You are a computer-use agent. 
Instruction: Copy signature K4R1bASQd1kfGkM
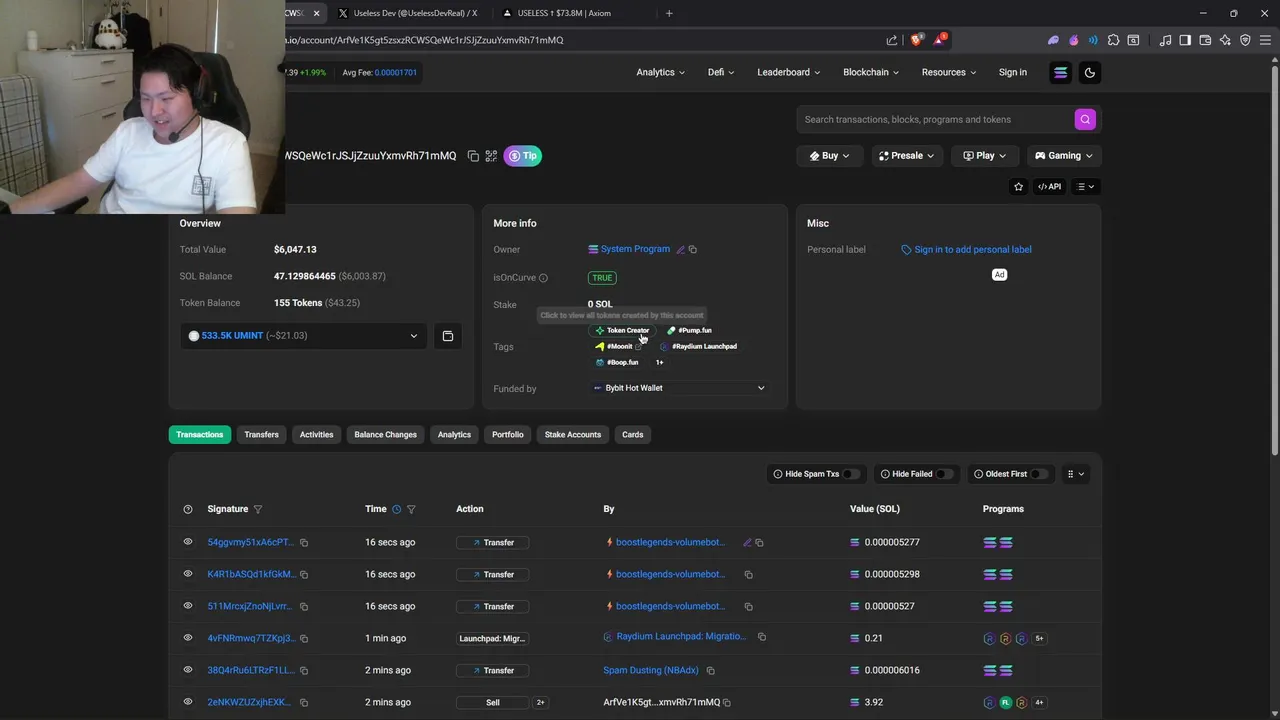(x=304, y=574)
